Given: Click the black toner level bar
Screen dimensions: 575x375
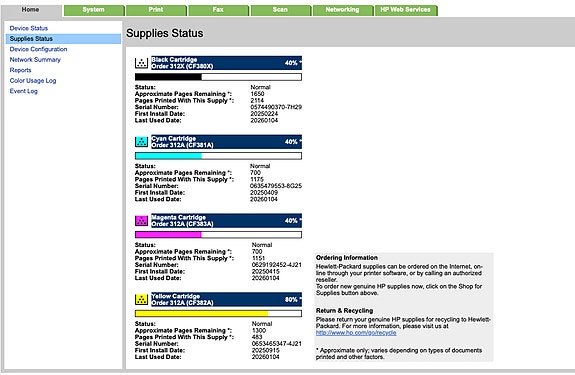Looking at the screenshot, I should click(218, 77).
